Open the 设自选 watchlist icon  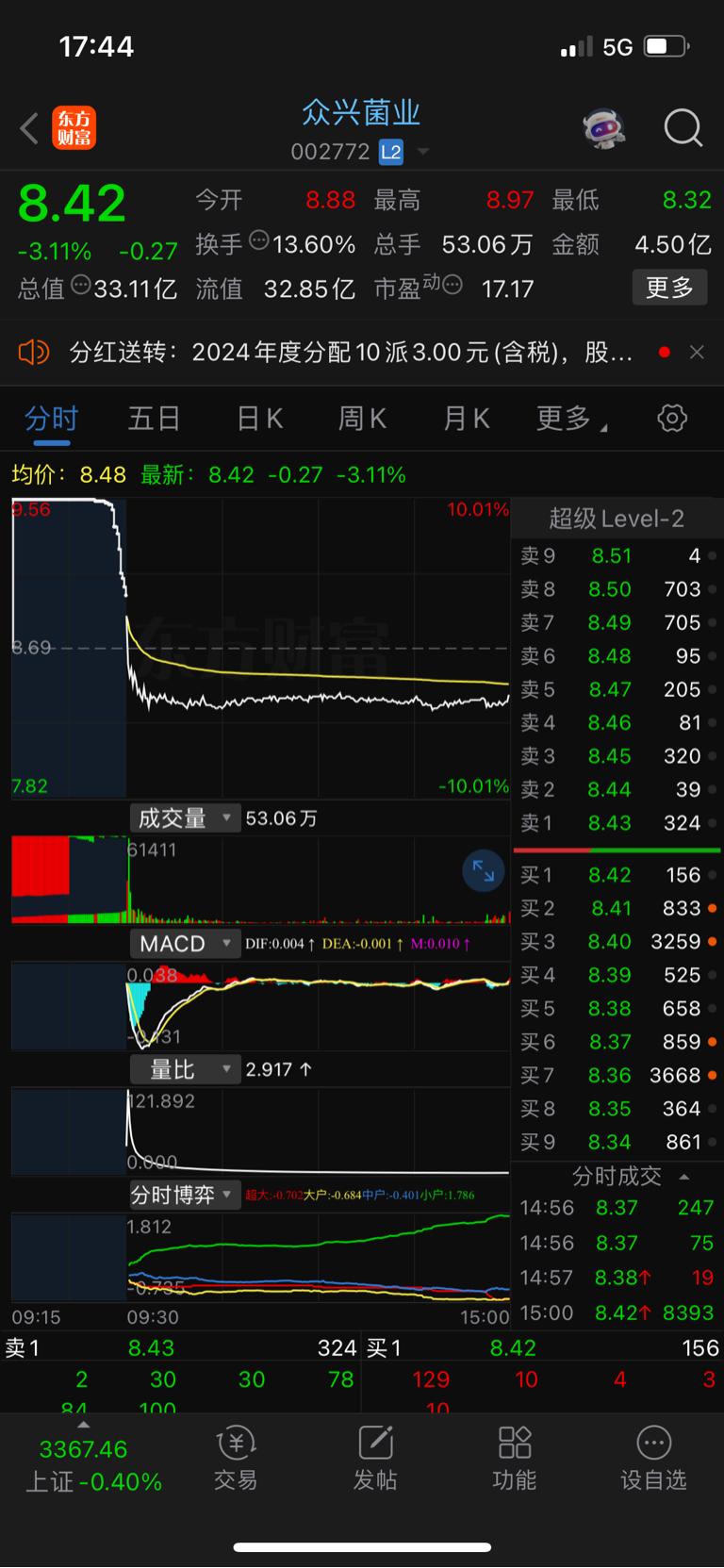653,1459
